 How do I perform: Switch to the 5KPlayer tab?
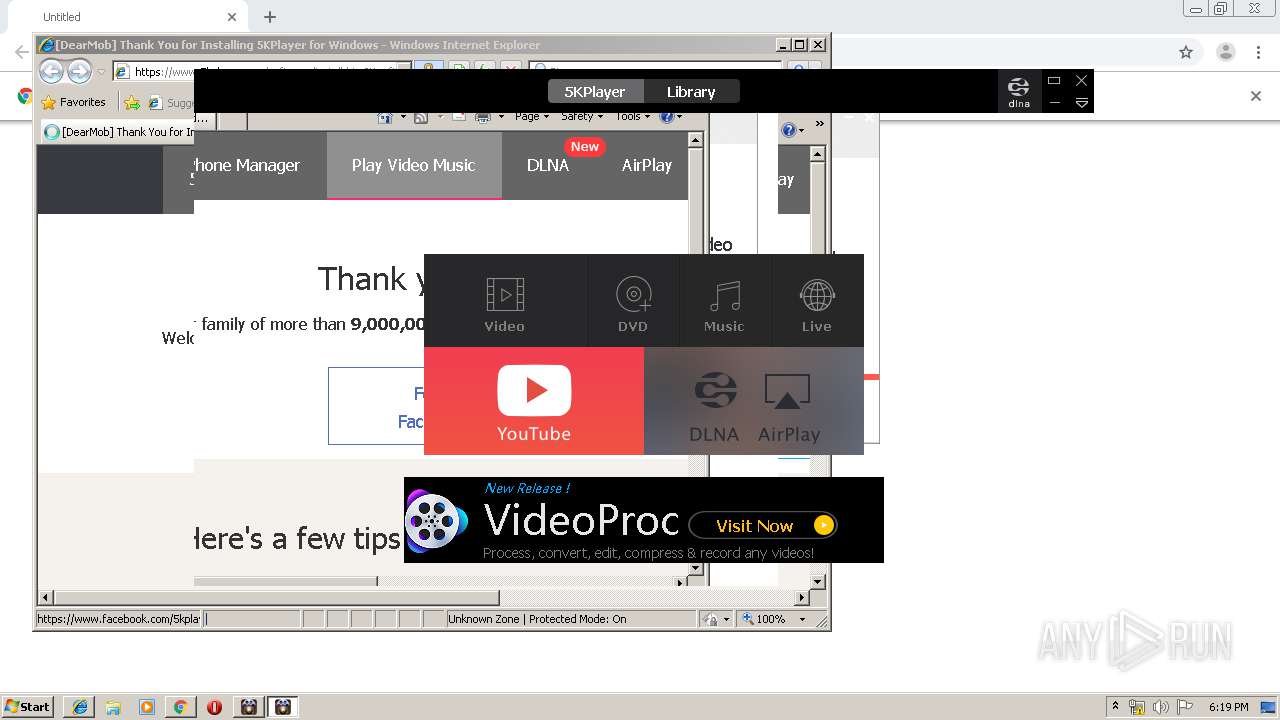[595, 92]
